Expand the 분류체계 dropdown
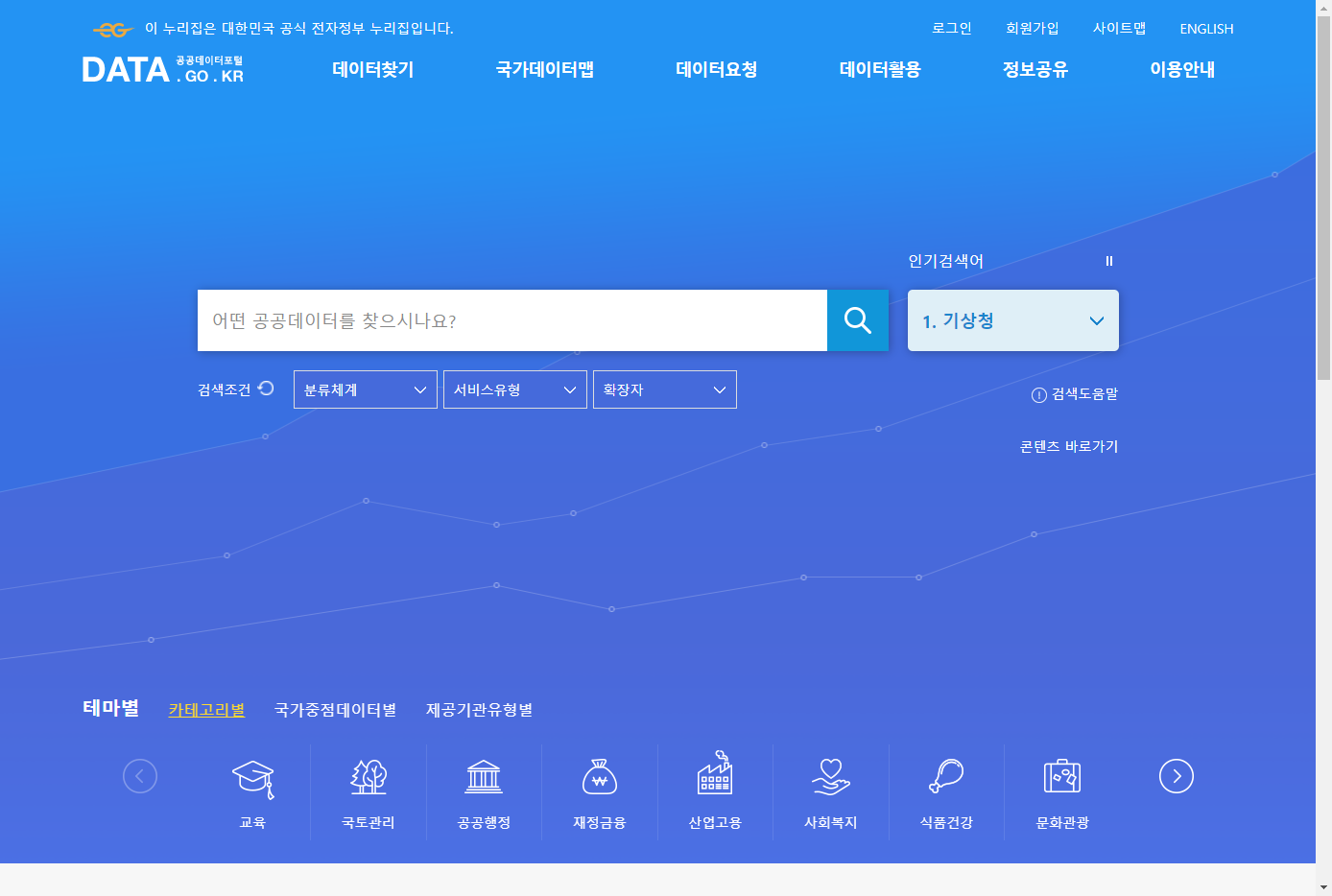The width and height of the screenshot is (1332, 896). click(365, 389)
